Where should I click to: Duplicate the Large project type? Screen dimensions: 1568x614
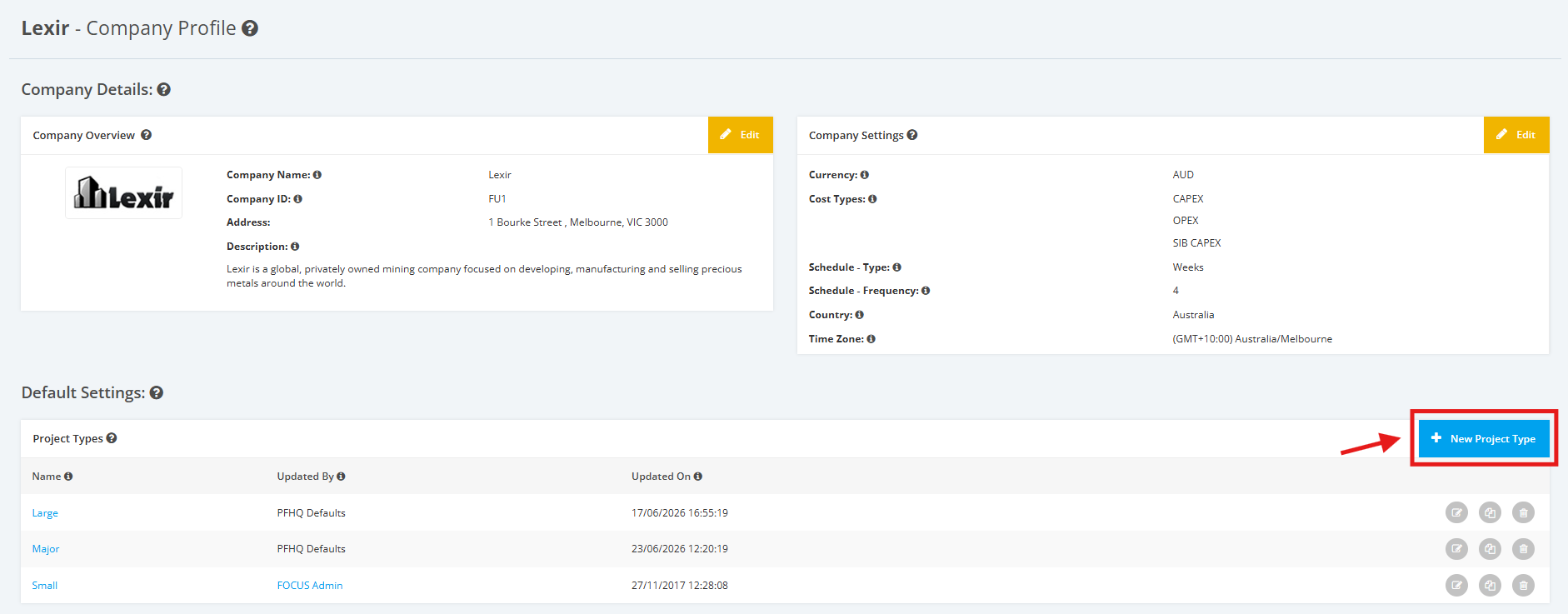tap(1490, 512)
